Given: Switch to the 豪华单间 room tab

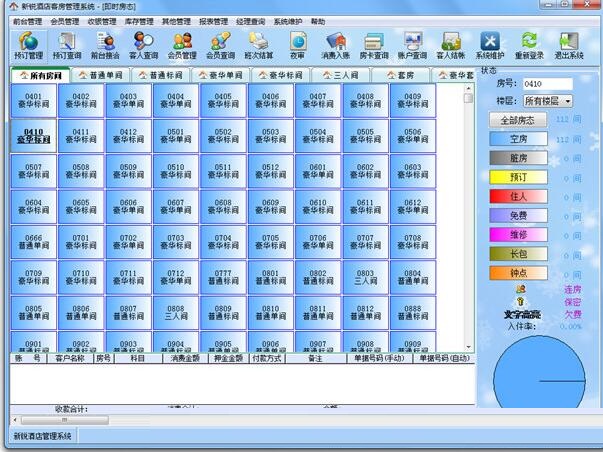Looking at the screenshot, I should pos(220,75).
